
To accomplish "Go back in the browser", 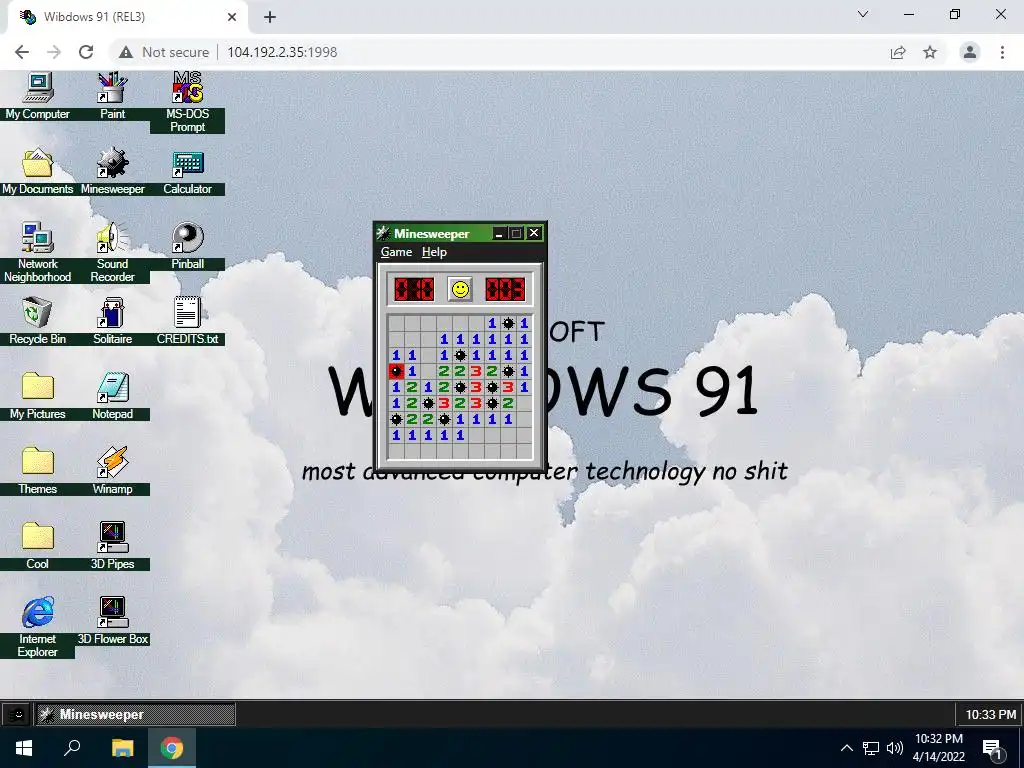I will click(22, 52).
